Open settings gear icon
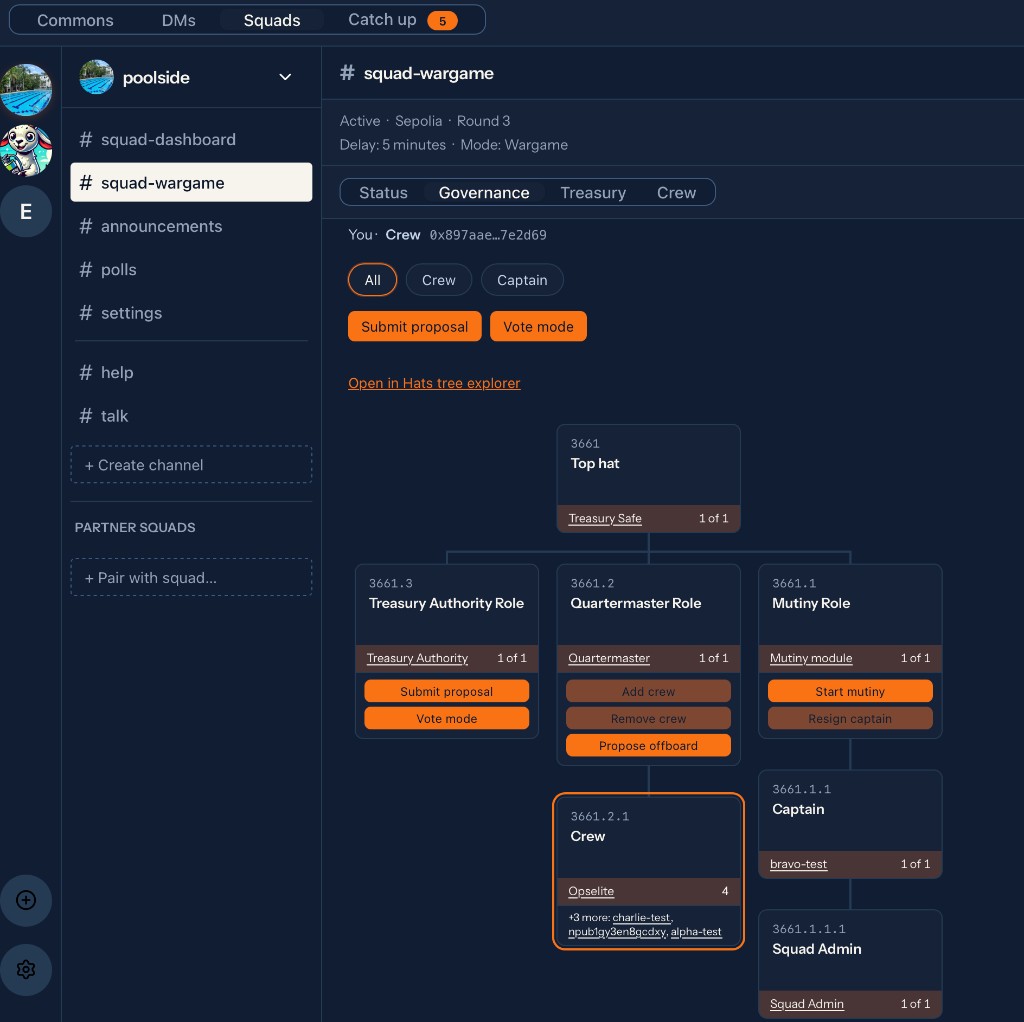Viewport: 1024px width, 1022px height. (26, 969)
